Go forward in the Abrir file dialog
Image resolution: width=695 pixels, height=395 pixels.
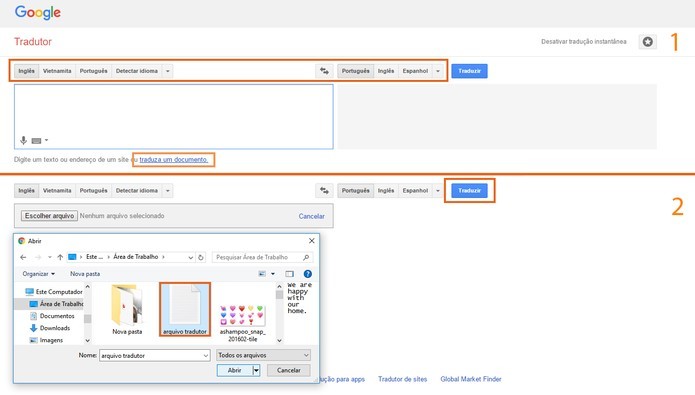[38, 257]
